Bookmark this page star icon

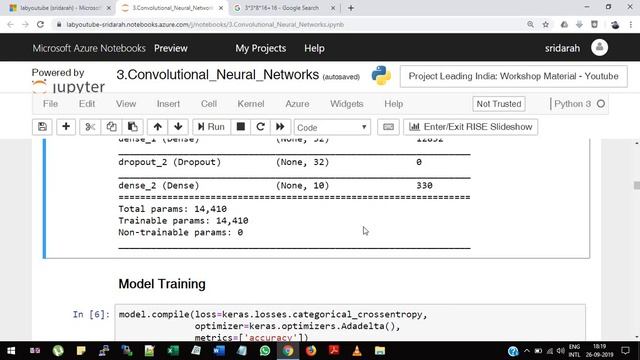[546, 24]
